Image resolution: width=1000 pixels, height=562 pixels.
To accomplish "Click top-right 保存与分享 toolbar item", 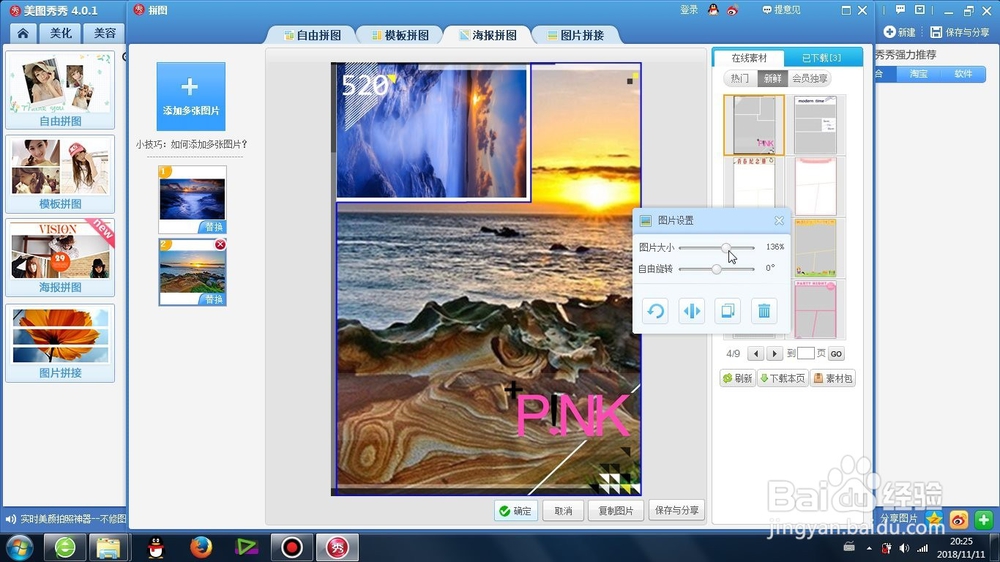I will point(960,32).
